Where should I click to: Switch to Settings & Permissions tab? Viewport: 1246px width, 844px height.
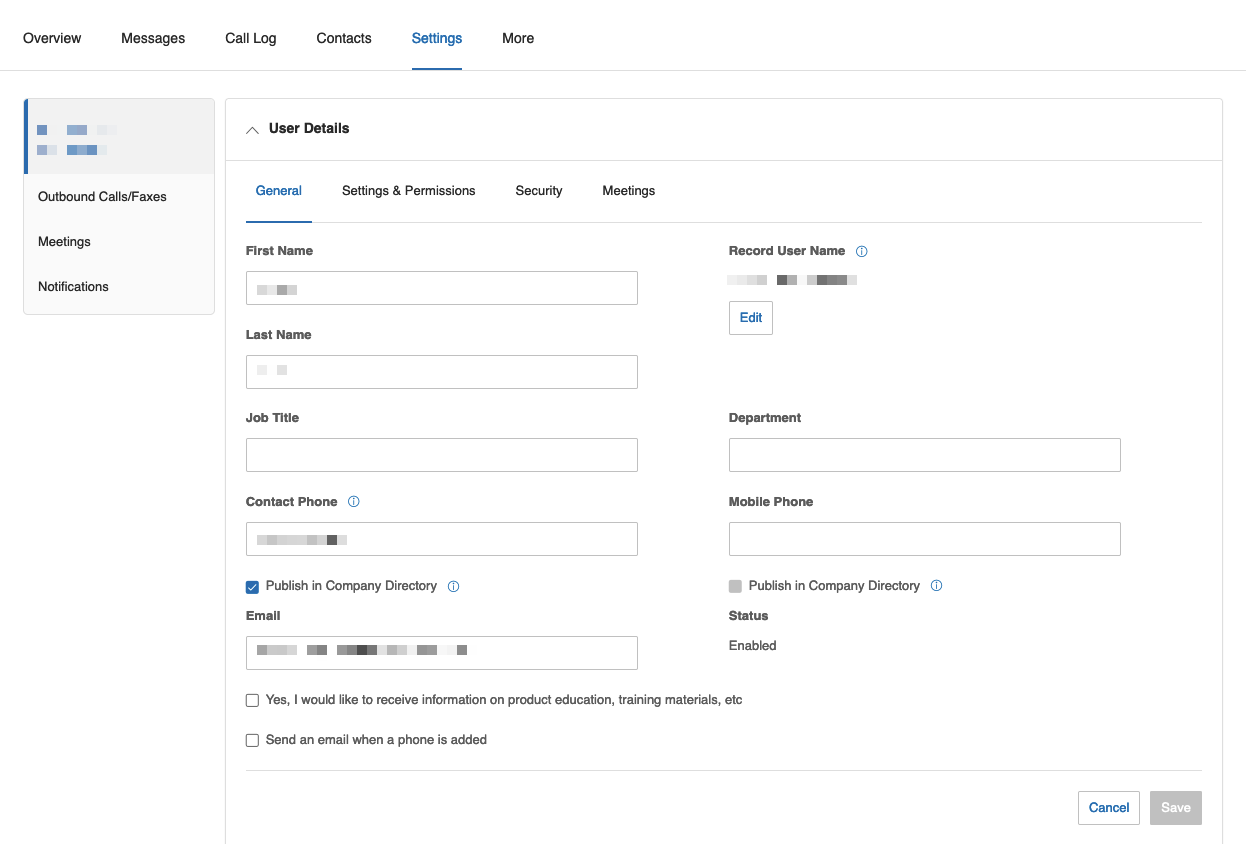click(x=408, y=191)
